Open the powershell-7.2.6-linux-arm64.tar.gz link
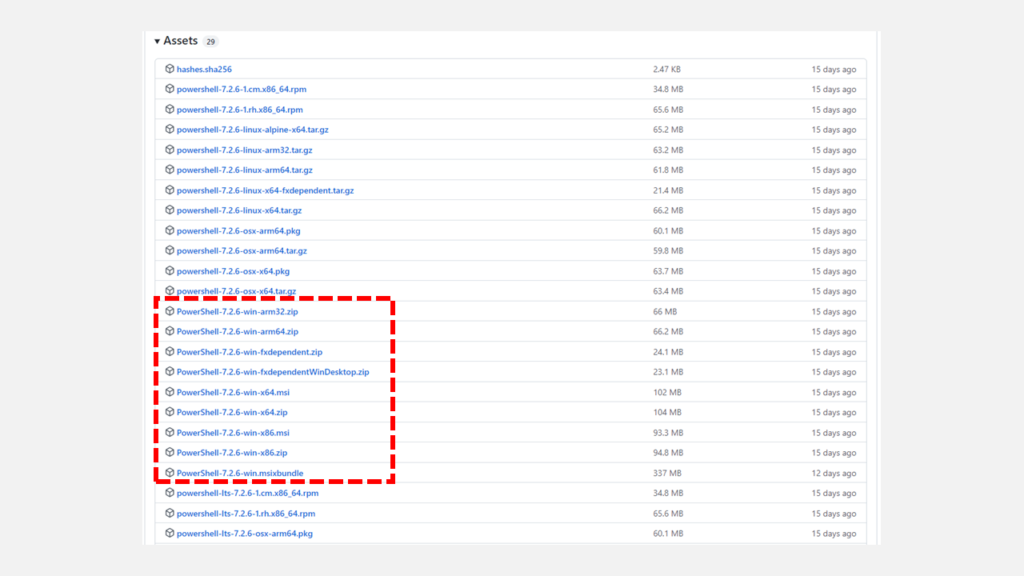This screenshot has width=1024, height=576. pos(244,170)
